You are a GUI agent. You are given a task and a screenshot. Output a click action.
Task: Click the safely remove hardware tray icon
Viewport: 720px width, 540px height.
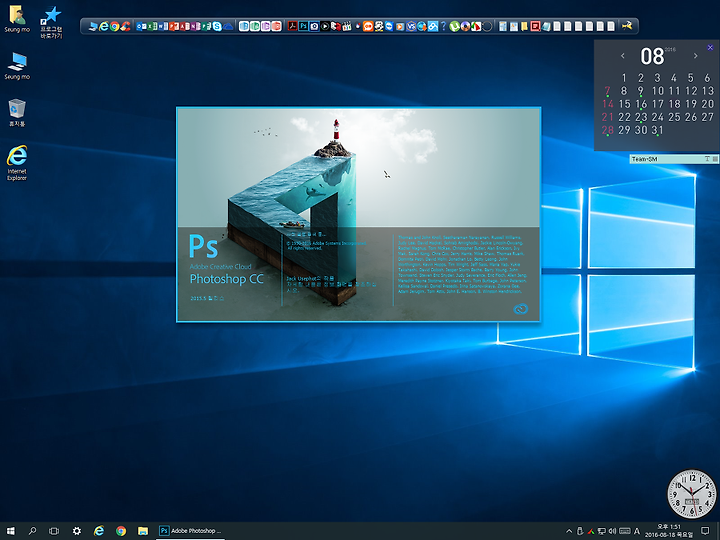point(580,531)
